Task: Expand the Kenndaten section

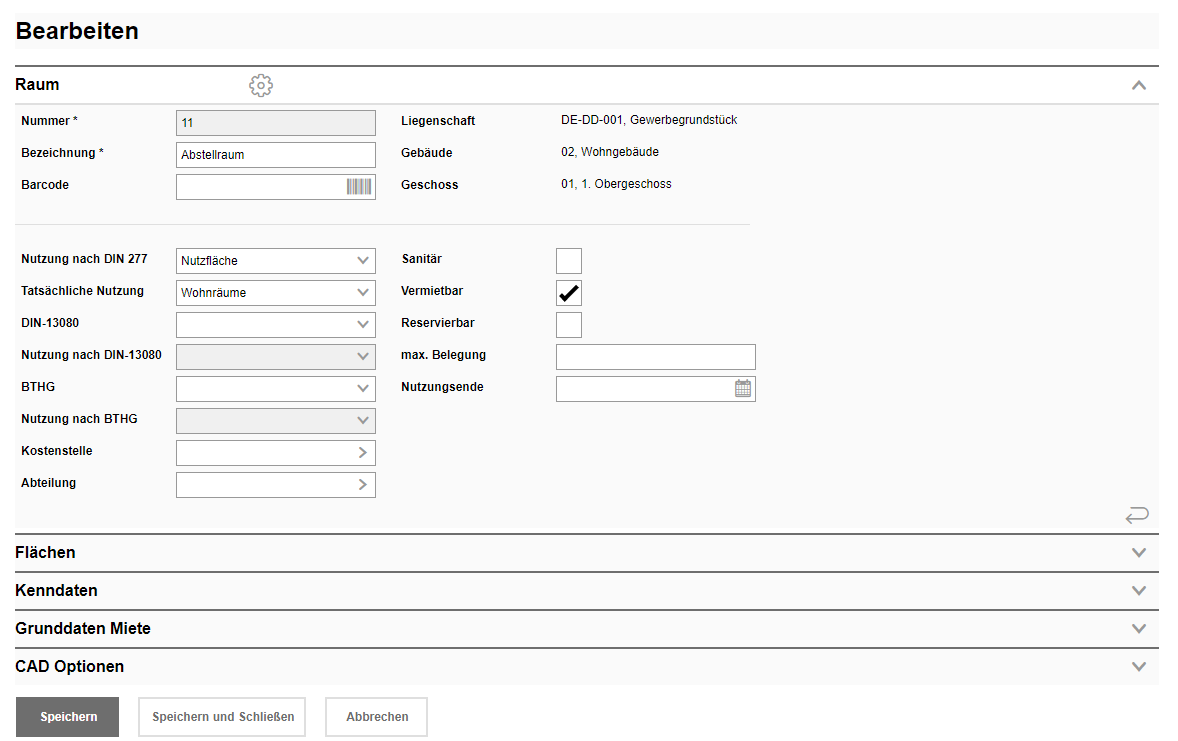Action: [x=1138, y=591]
